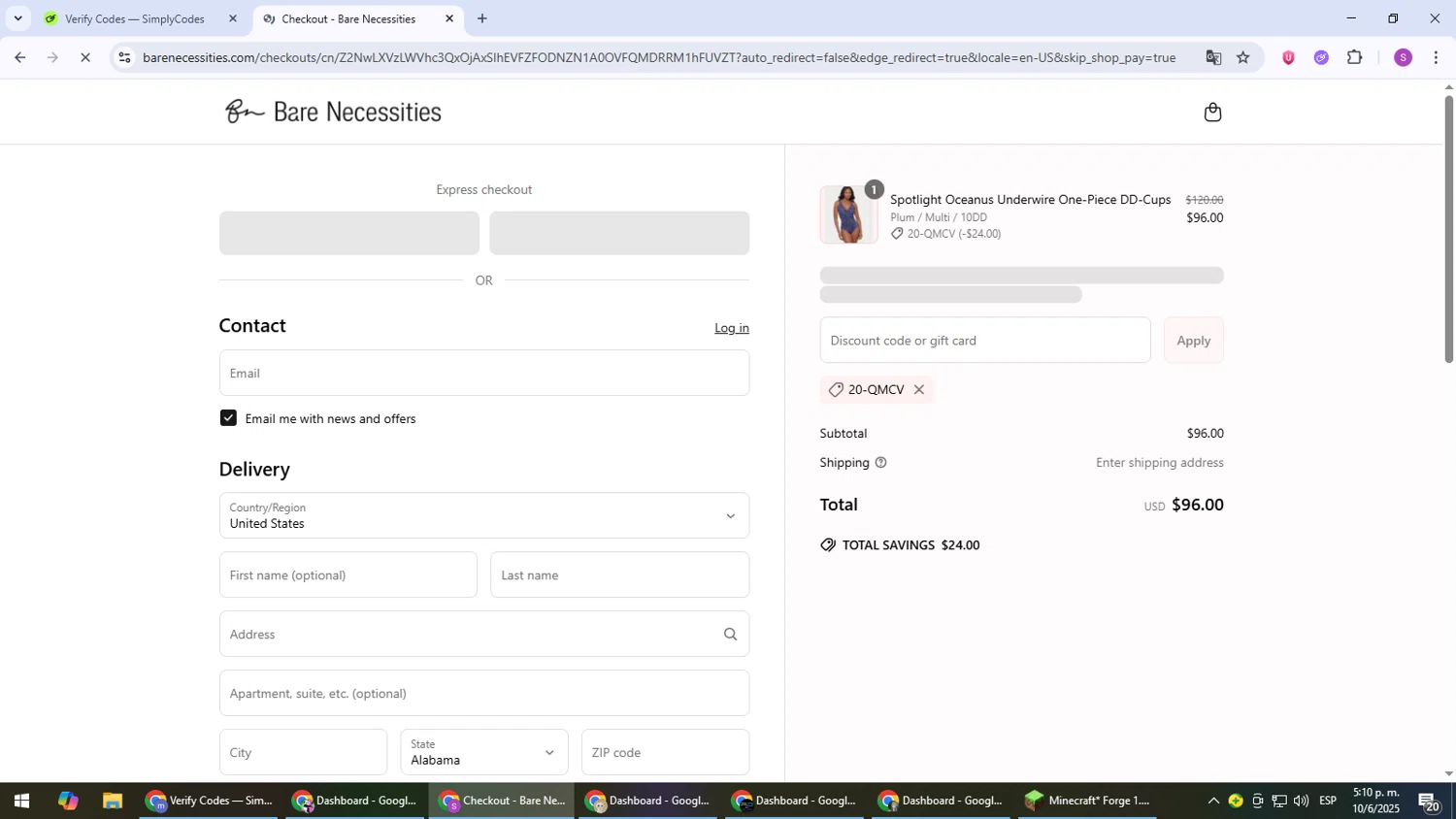
Task: Click the address search magnifier icon
Action: tap(730, 635)
